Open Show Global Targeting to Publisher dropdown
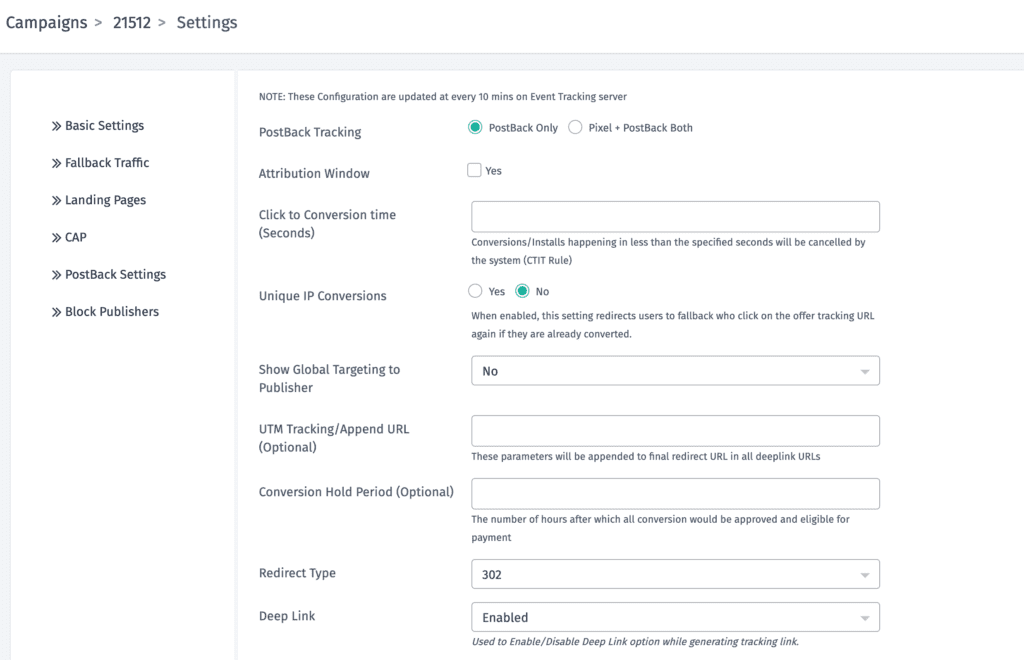This screenshot has width=1024, height=660. pos(675,371)
